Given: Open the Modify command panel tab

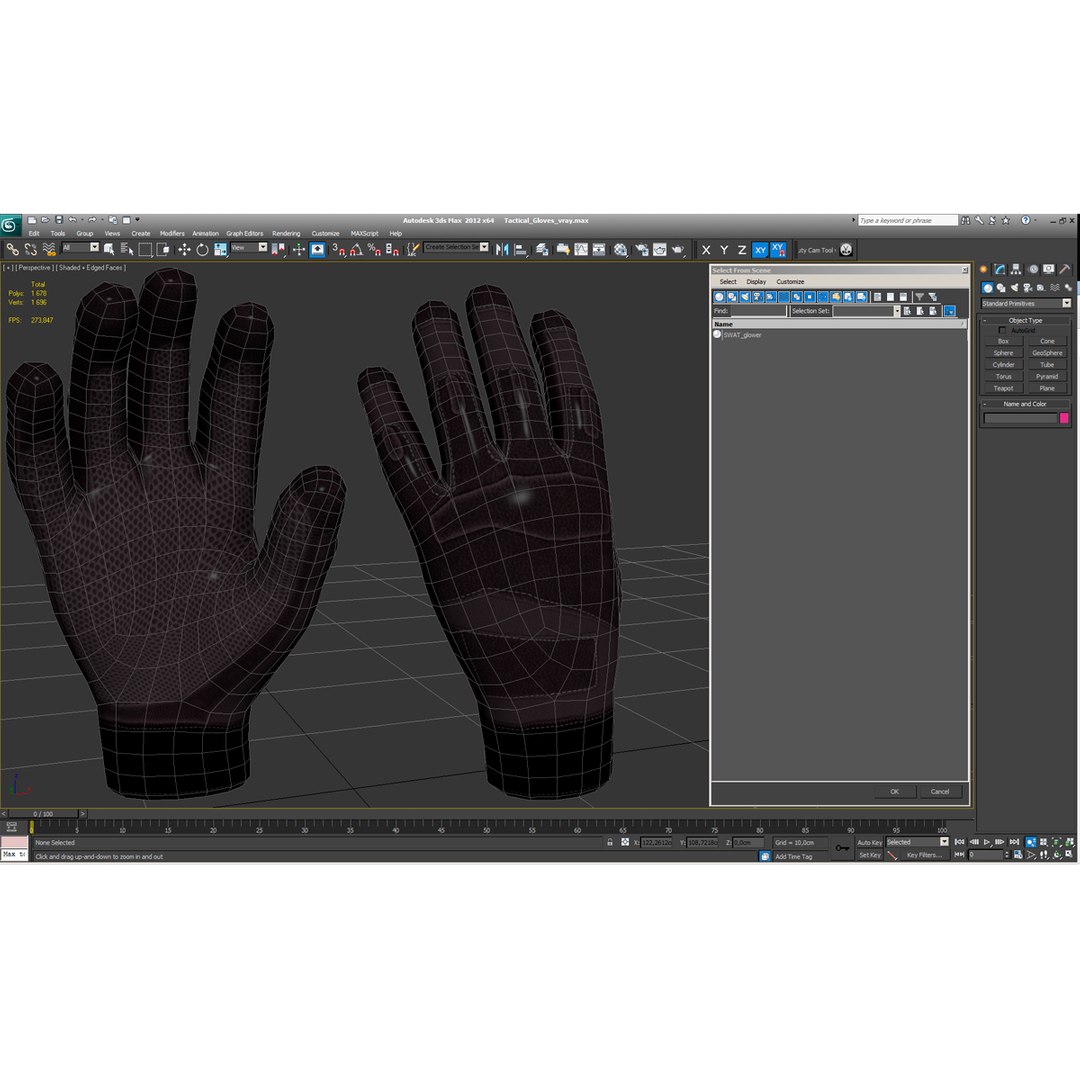Looking at the screenshot, I should point(999,269).
